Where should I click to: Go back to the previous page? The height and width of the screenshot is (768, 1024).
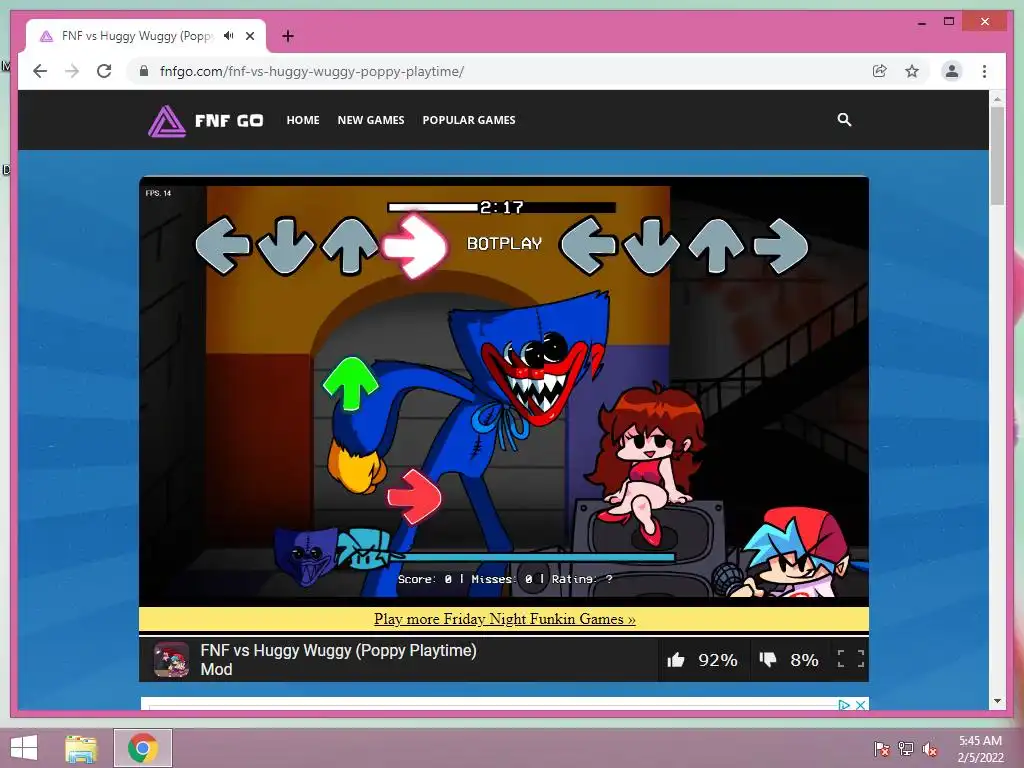click(40, 71)
